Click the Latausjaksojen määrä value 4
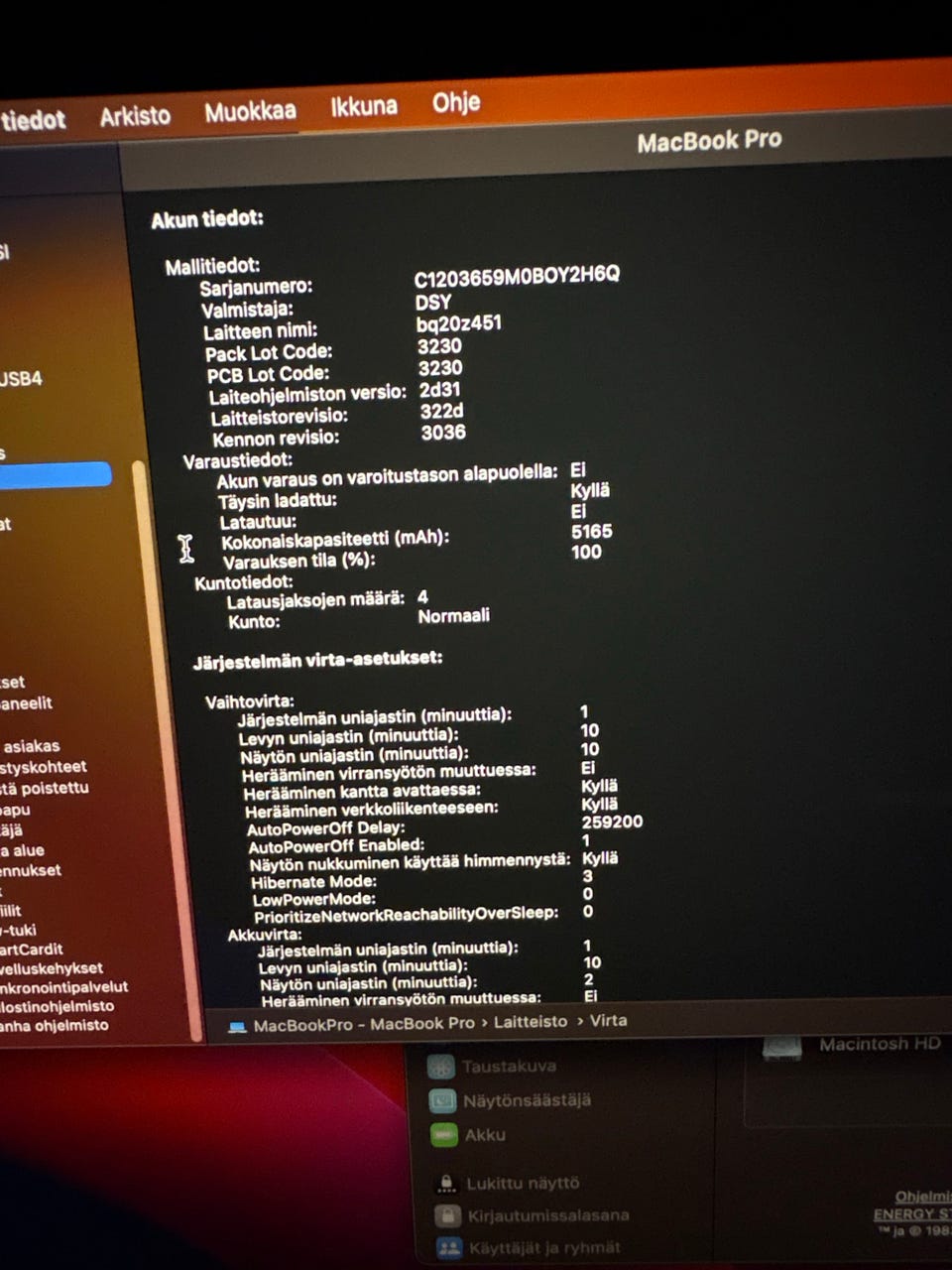Screen dimensions: 952x1270 (422, 597)
